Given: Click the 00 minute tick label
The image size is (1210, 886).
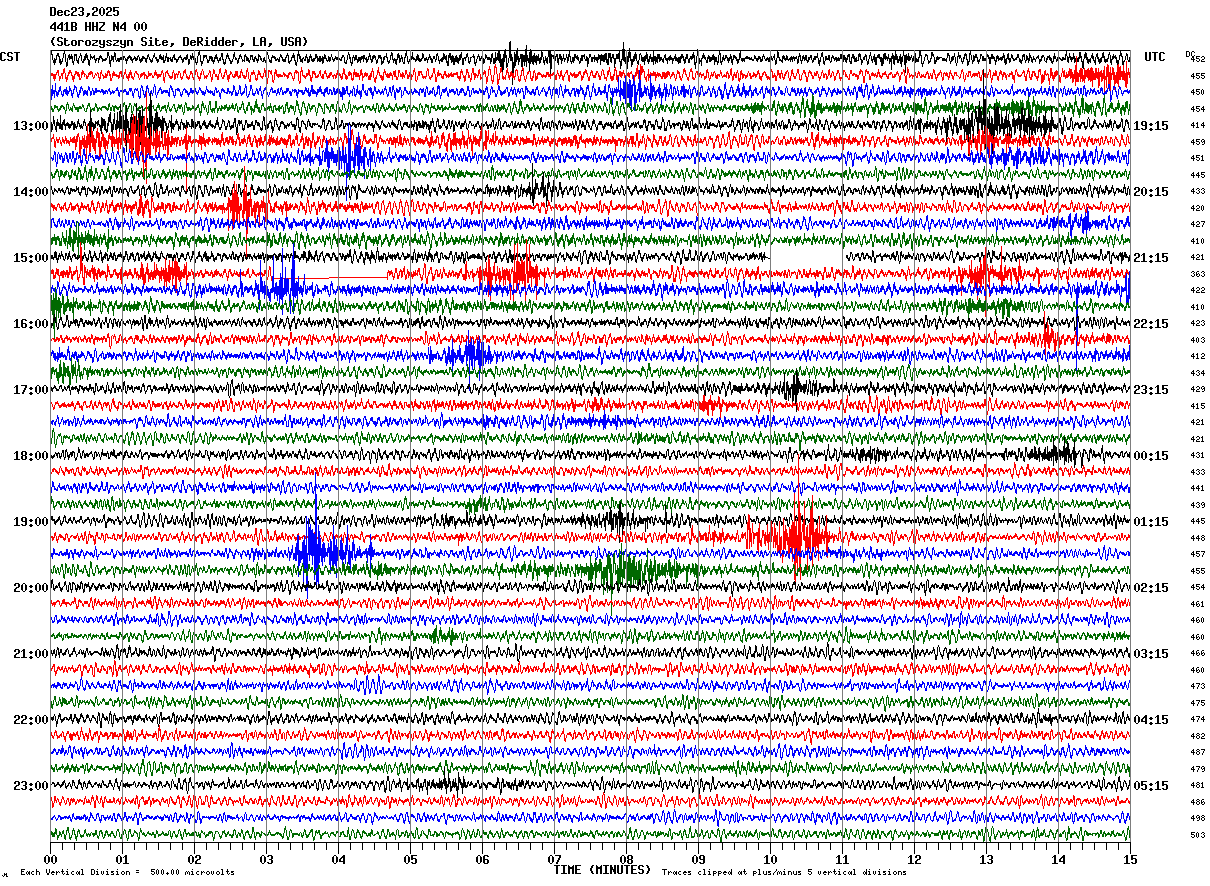Looking at the screenshot, I should tap(50, 859).
